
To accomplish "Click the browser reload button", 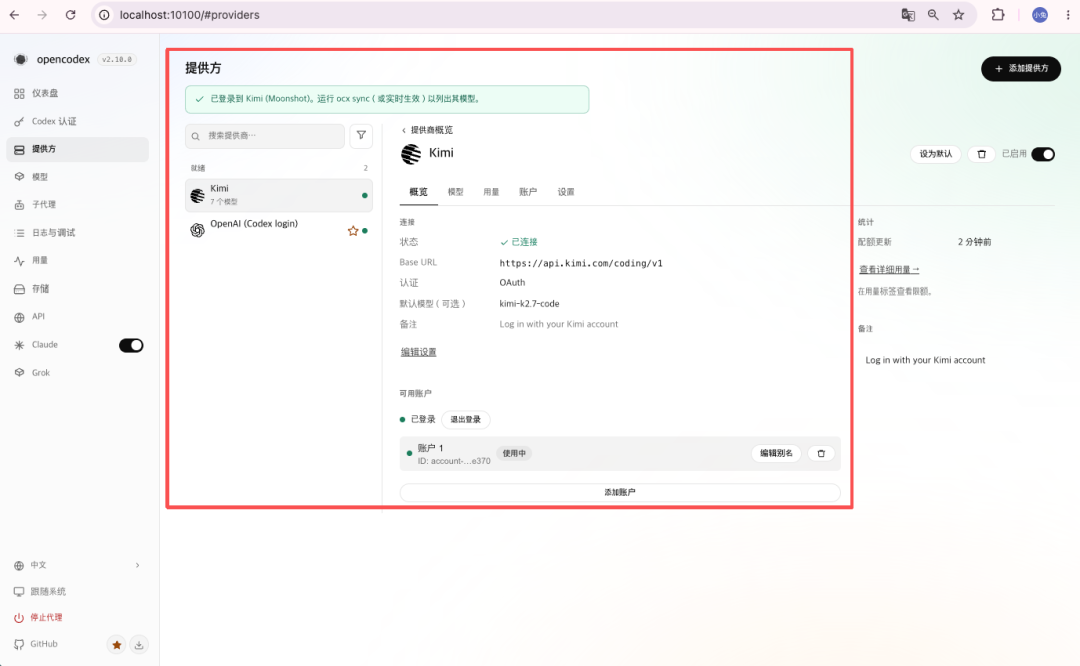I will click(x=70, y=14).
